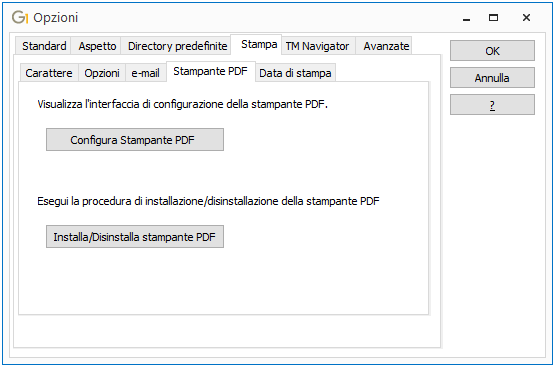Screen dimensions: 556x368
Task: Open the e-mail sub-tab
Action: [x=145, y=73]
